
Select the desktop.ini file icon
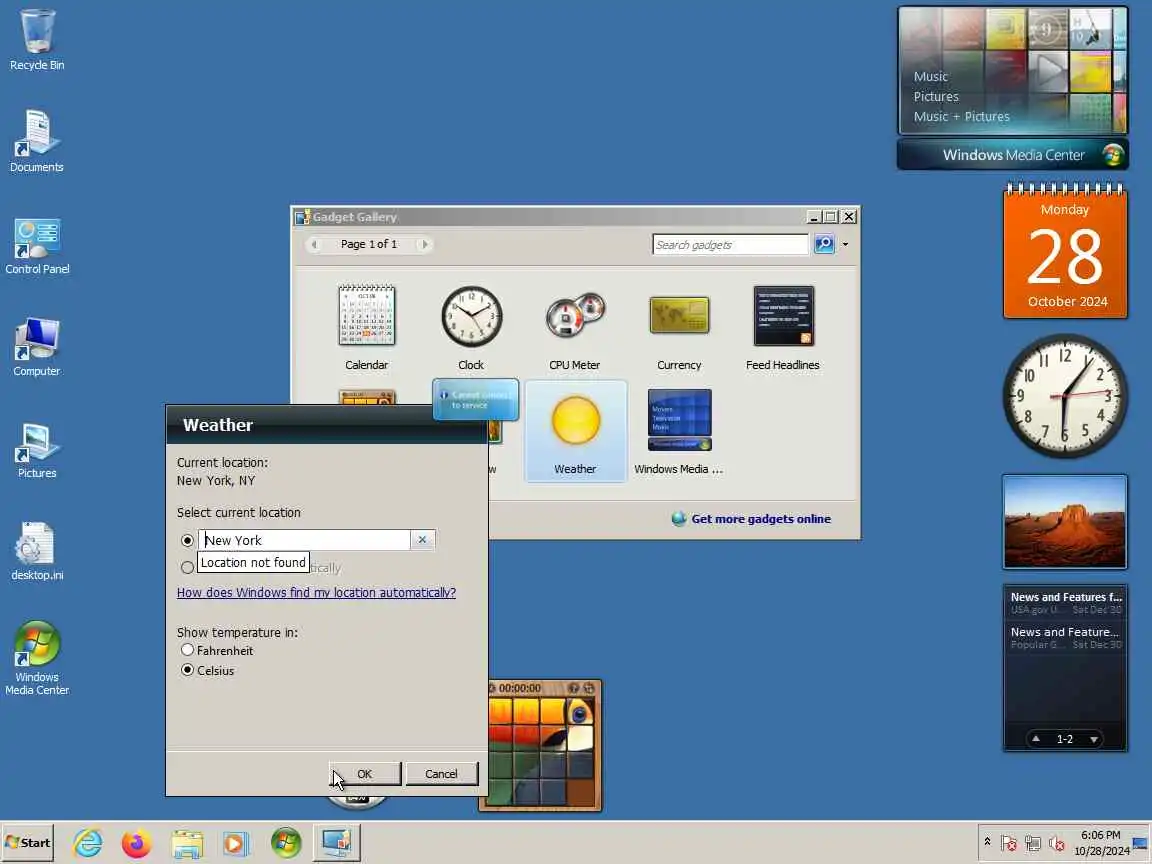pyautogui.click(x=37, y=551)
